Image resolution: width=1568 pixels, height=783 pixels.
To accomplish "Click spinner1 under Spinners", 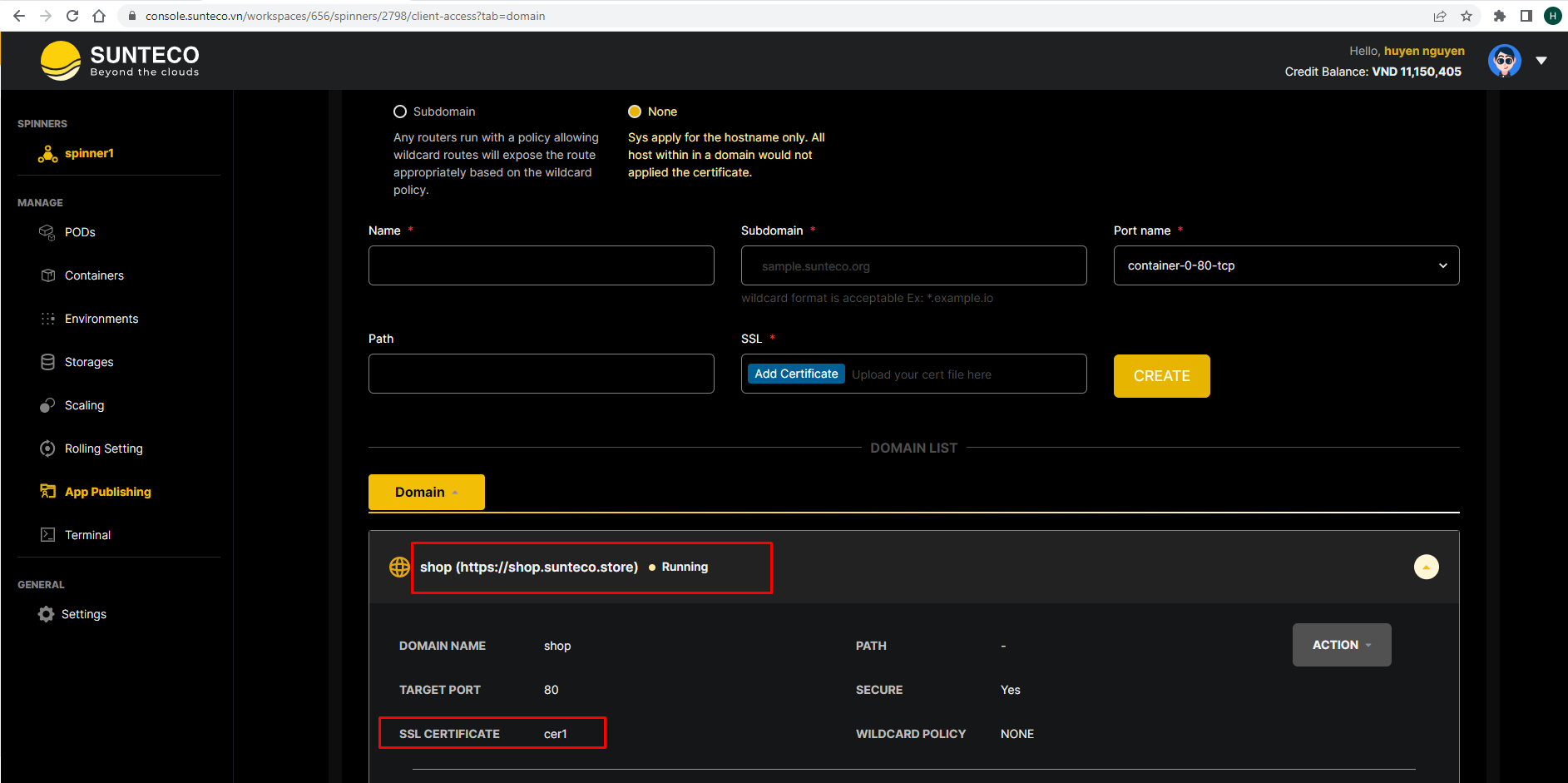I will [x=88, y=153].
